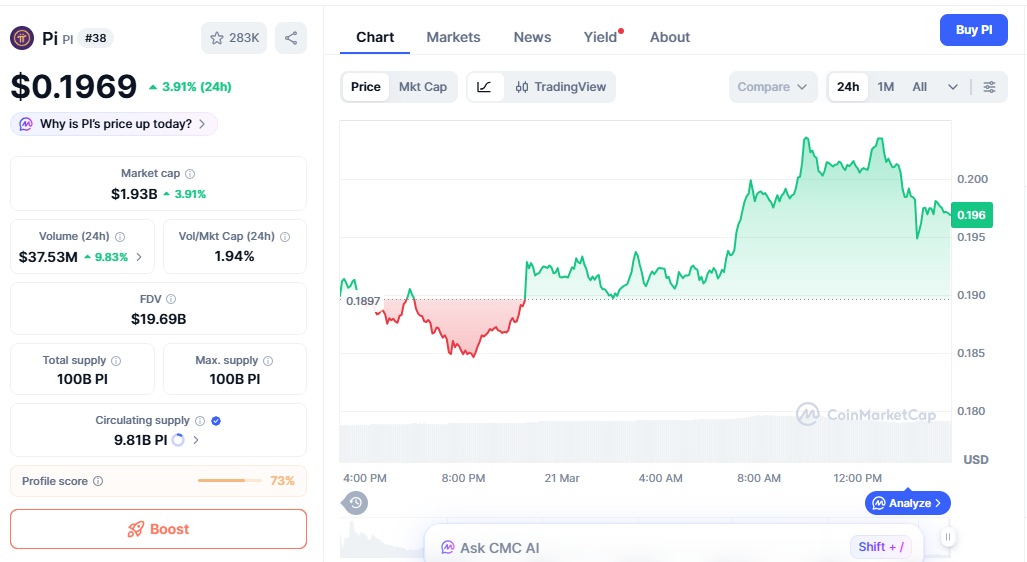
Task: Click the Shift + / shortcut badge
Action: (x=881, y=547)
